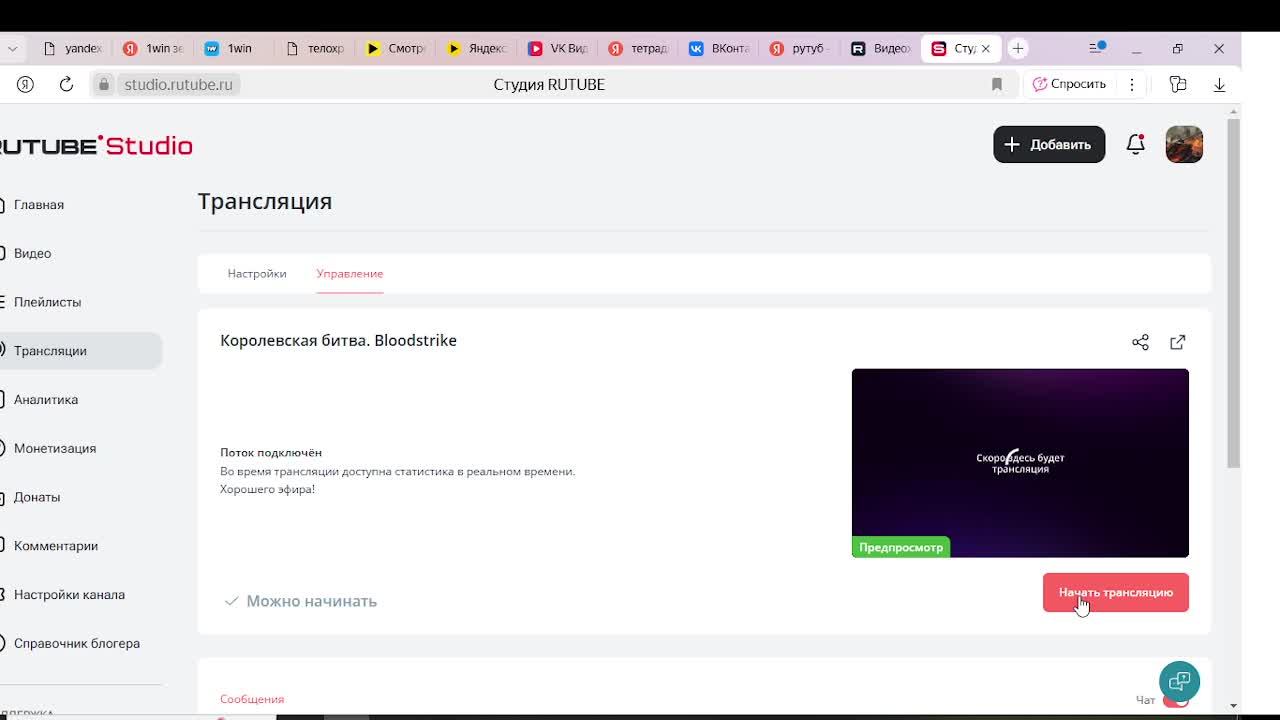Open the notifications bell
Image resolution: width=1280 pixels, height=720 pixels.
(x=1135, y=144)
